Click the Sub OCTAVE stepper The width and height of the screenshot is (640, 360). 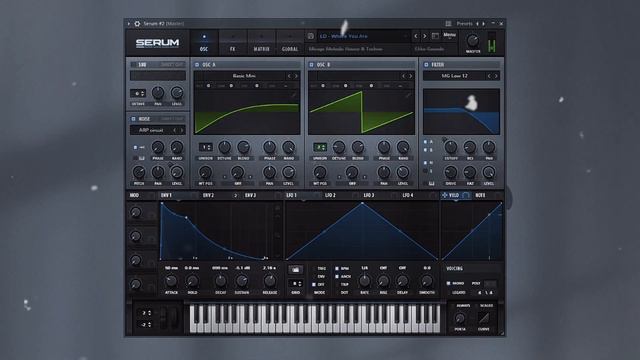(138, 93)
